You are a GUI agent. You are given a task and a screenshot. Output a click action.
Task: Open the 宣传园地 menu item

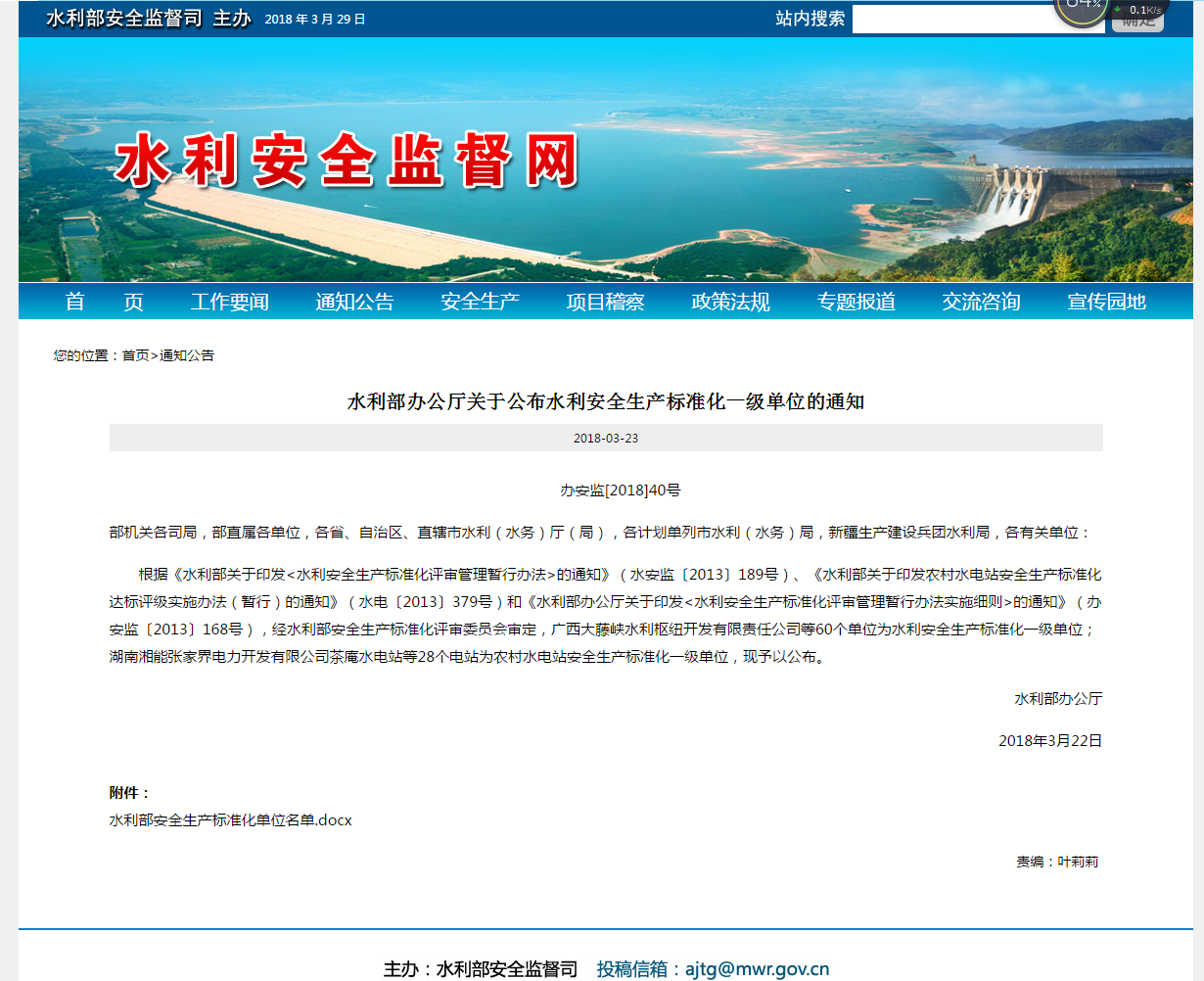1106,302
